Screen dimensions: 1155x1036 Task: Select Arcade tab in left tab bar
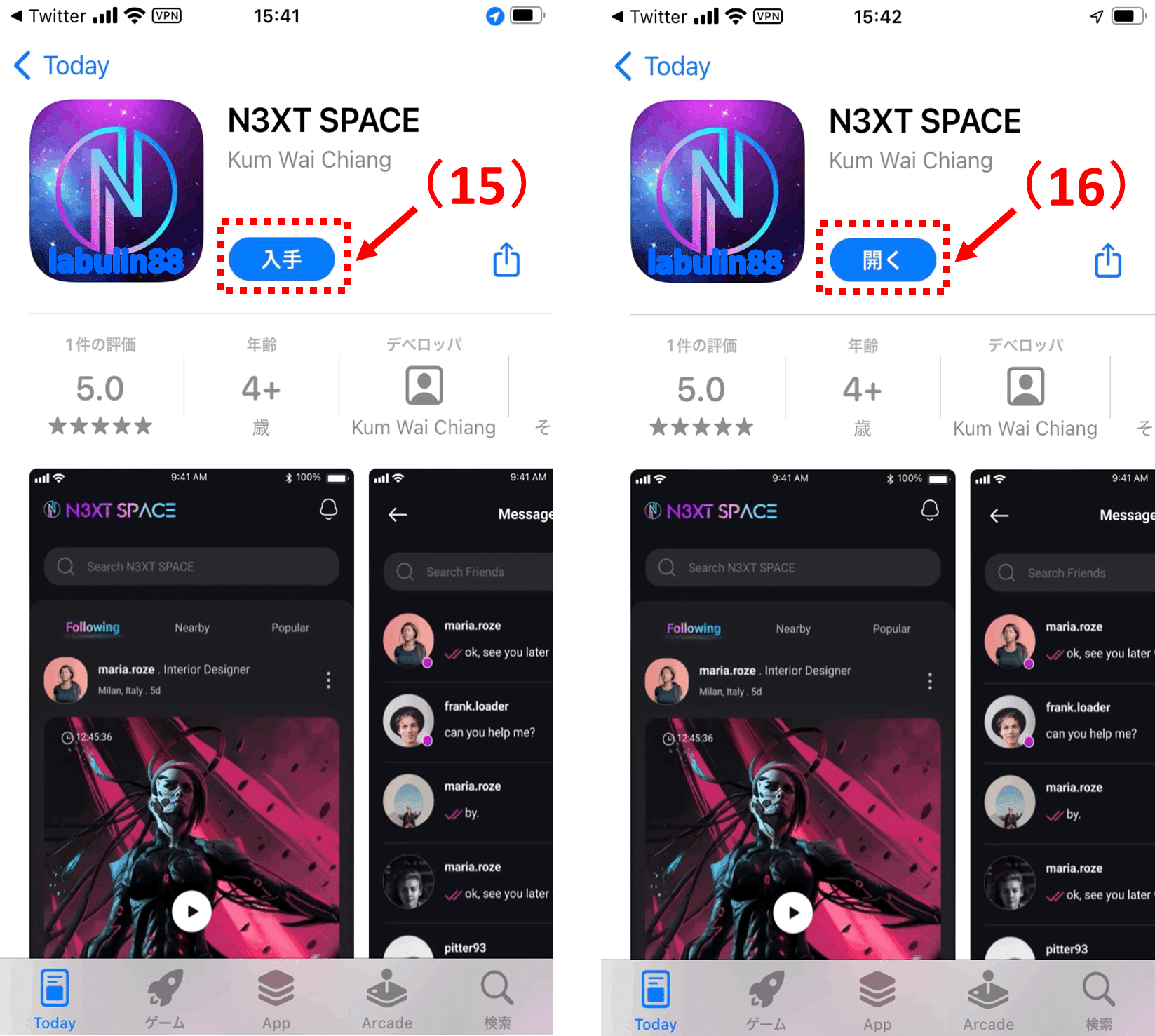(x=387, y=999)
